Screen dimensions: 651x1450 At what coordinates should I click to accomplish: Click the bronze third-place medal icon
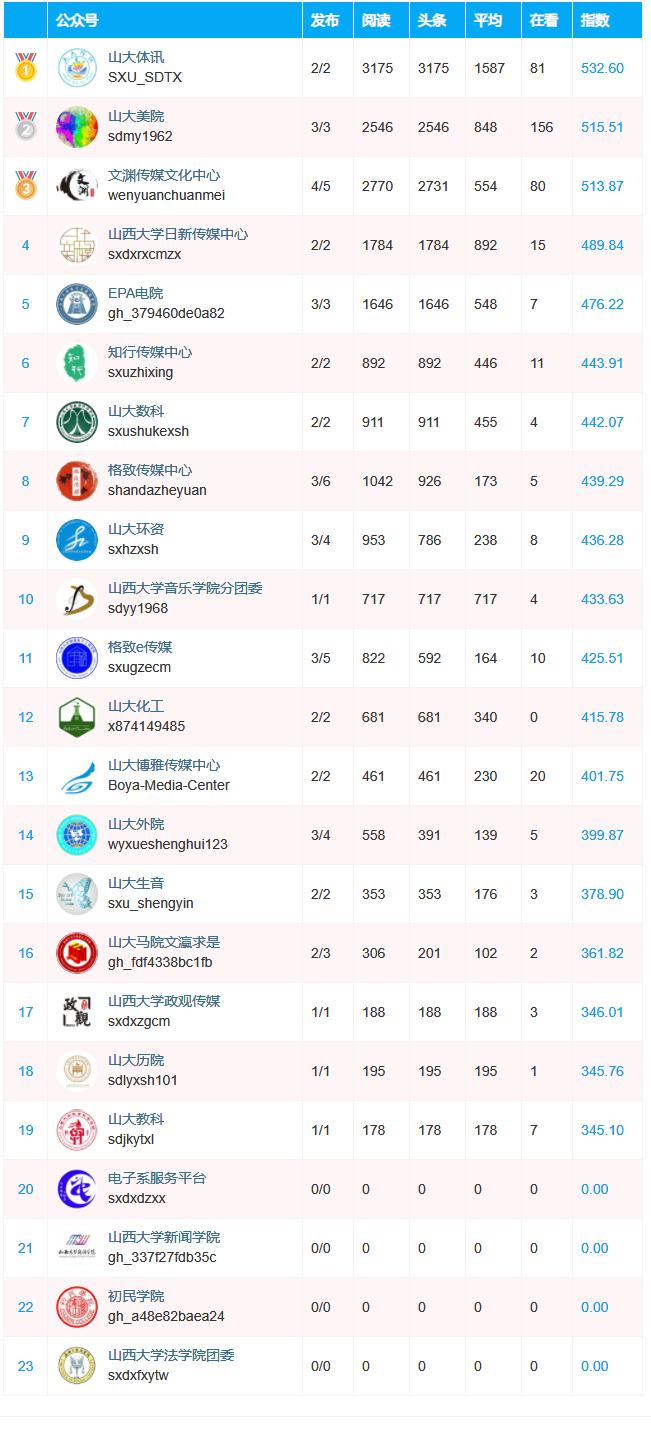click(x=25, y=185)
